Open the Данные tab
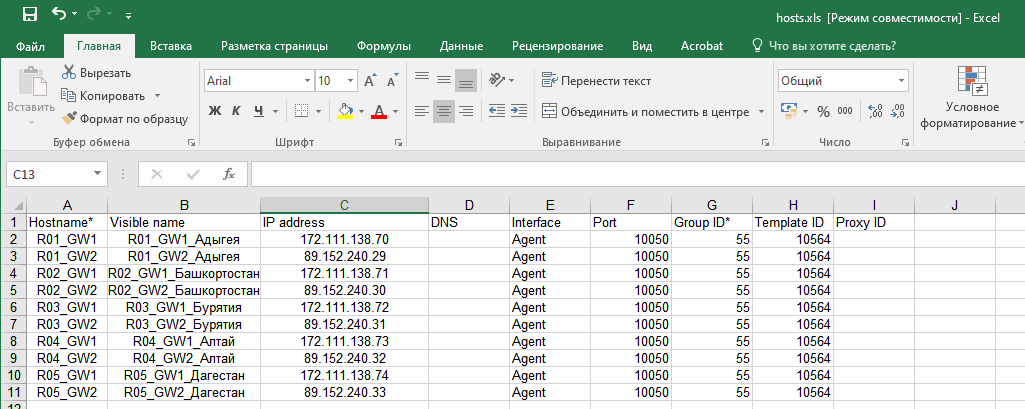This screenshot has height=409, width=1025. pyautogui.click(x=462, y=46)
